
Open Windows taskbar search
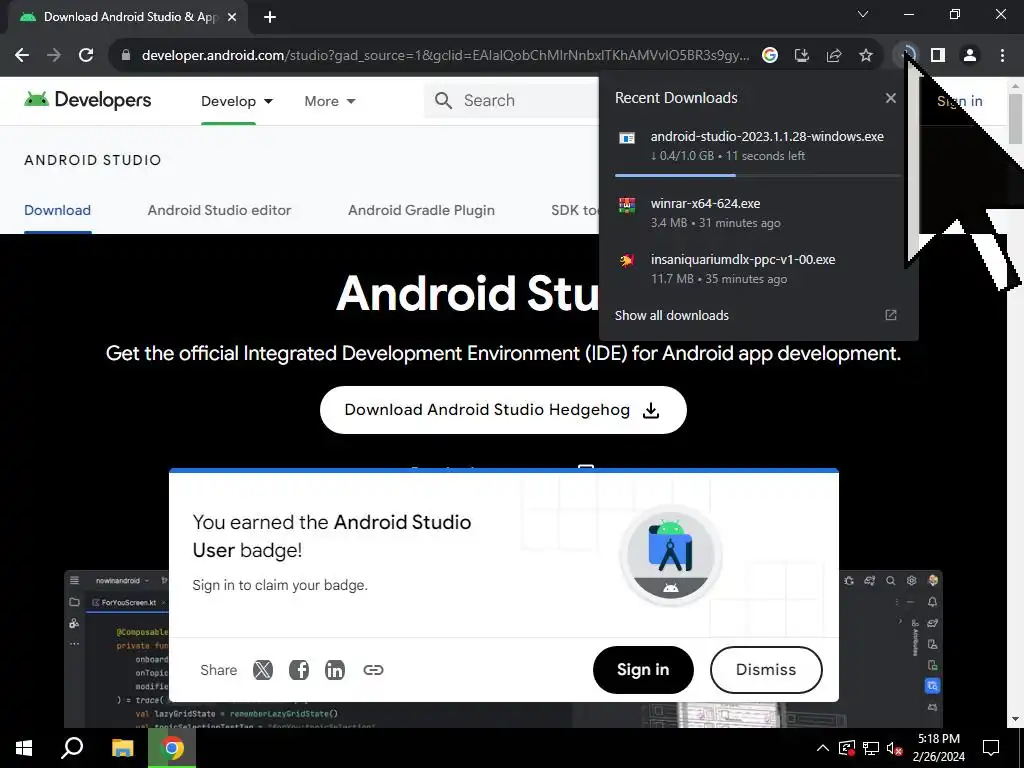point(72,748)
